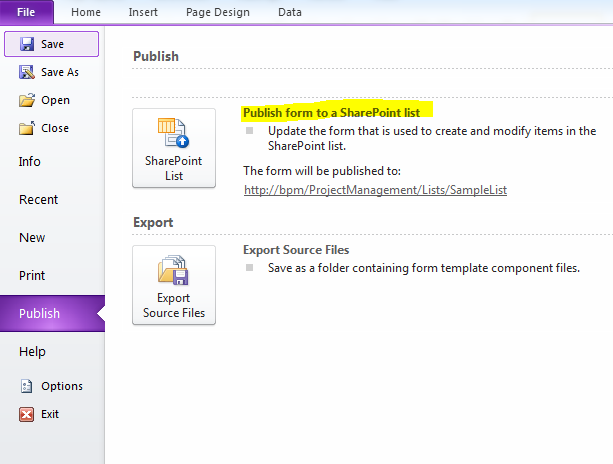Click the red Exit icon
This screenshot has width=613, height=464.
pos(27,414)
